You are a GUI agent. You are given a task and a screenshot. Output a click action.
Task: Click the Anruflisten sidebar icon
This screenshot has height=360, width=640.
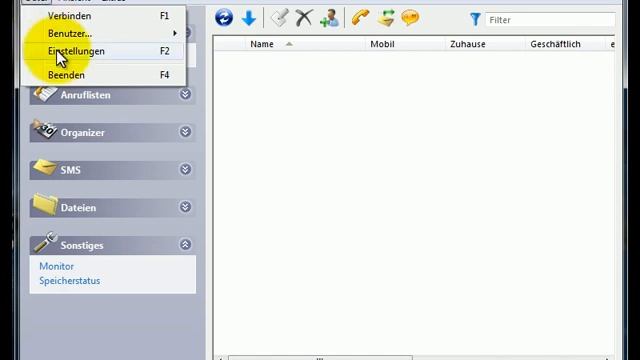[x=45, y=93]
